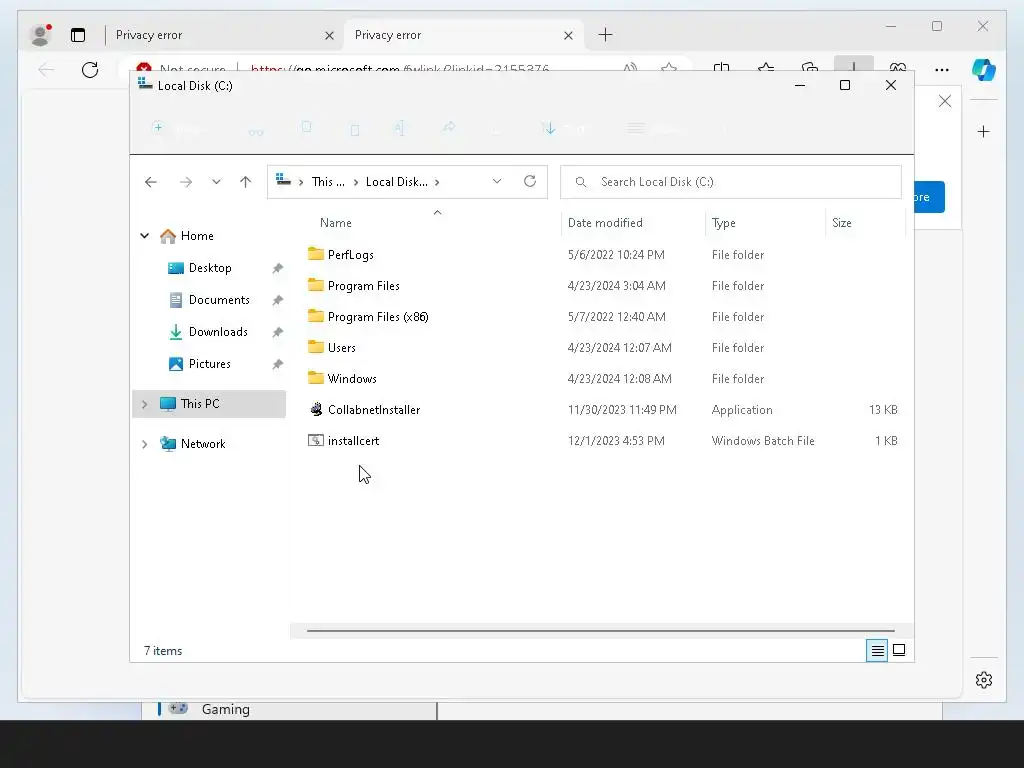Click the plus icon in Edge sidebar
1024x768 pixels.
[x=984, y=132]
